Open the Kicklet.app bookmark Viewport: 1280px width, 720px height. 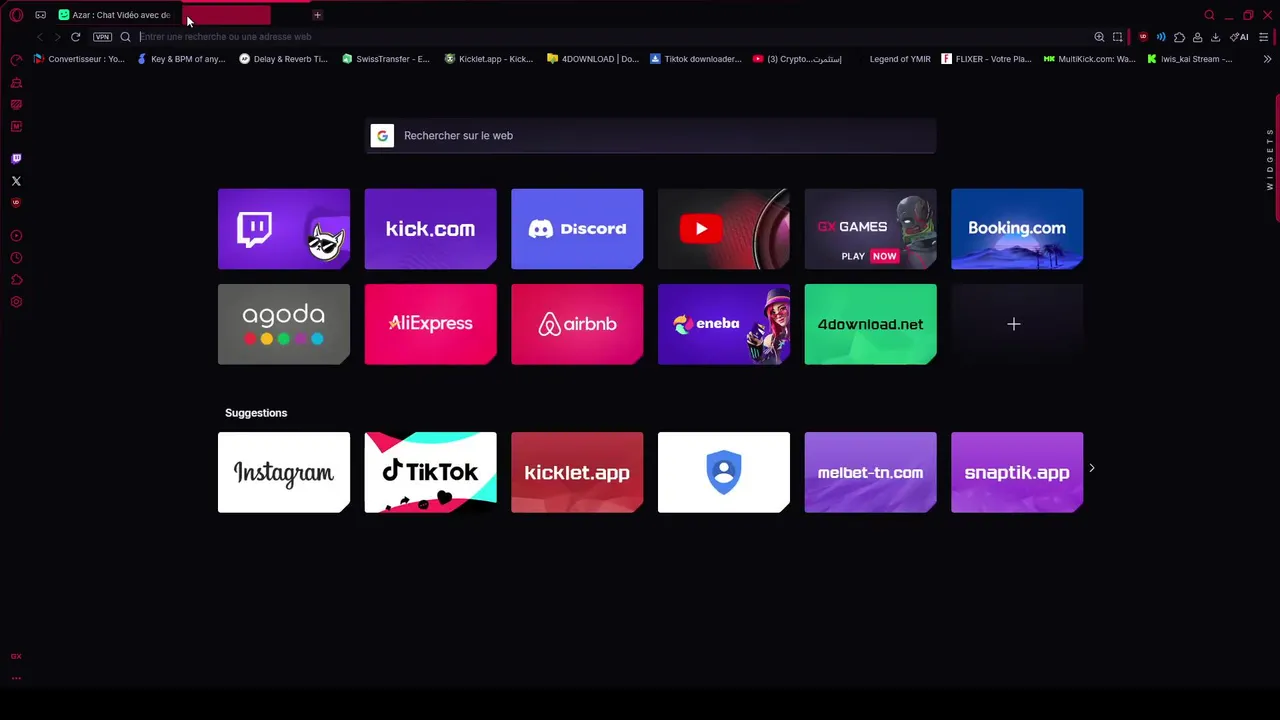pos(489,59)
